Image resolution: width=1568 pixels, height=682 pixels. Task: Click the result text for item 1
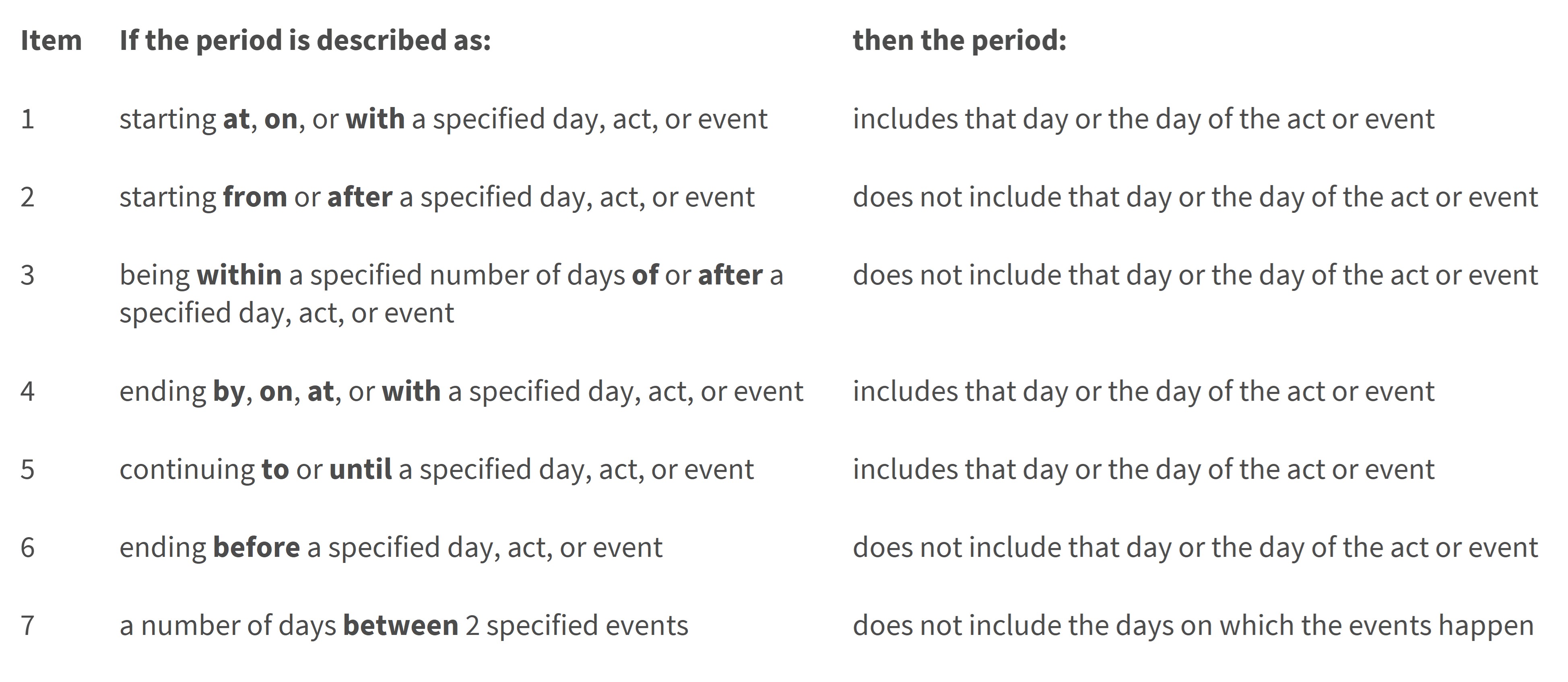pos(1143,119)
